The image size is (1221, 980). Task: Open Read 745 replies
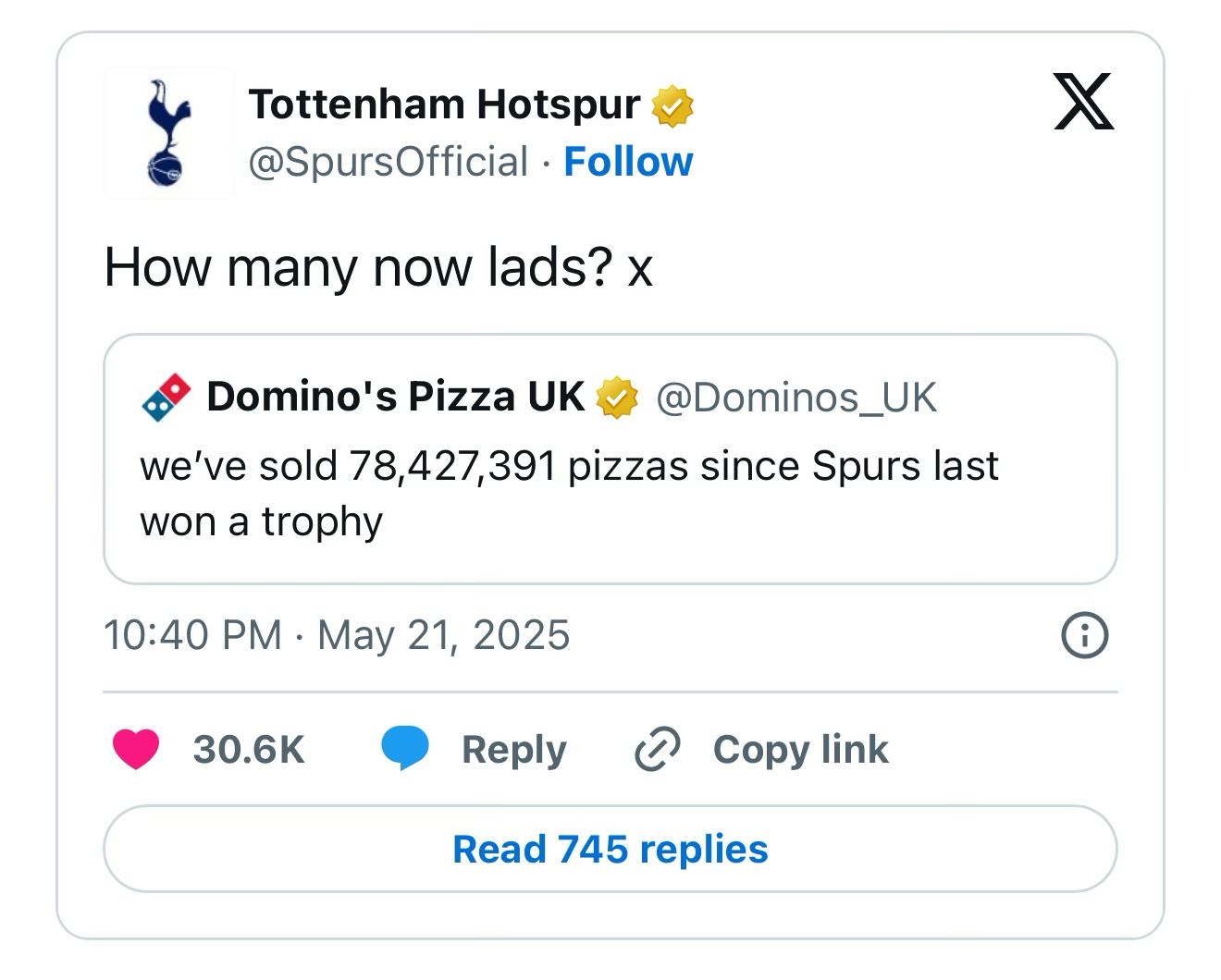click(610, 849)
